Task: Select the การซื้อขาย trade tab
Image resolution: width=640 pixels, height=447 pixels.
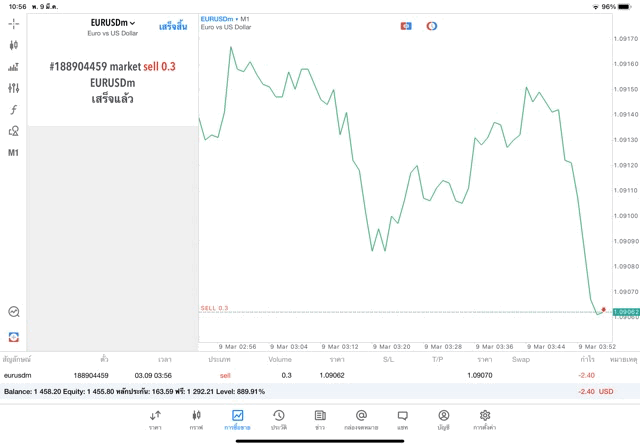Action: pyautogui.click(x=237, y=420)
